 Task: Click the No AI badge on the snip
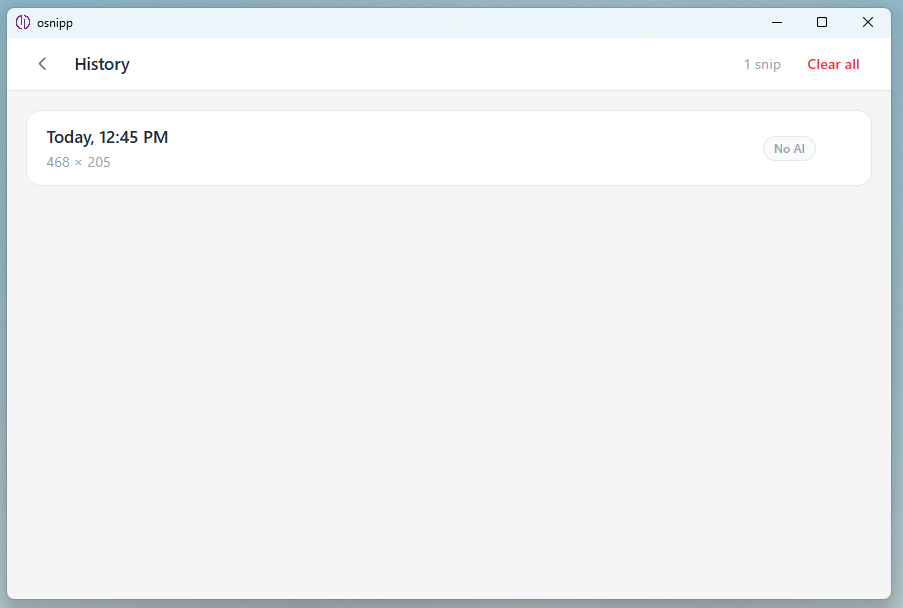pyautogui.click(x=789, y=149)
